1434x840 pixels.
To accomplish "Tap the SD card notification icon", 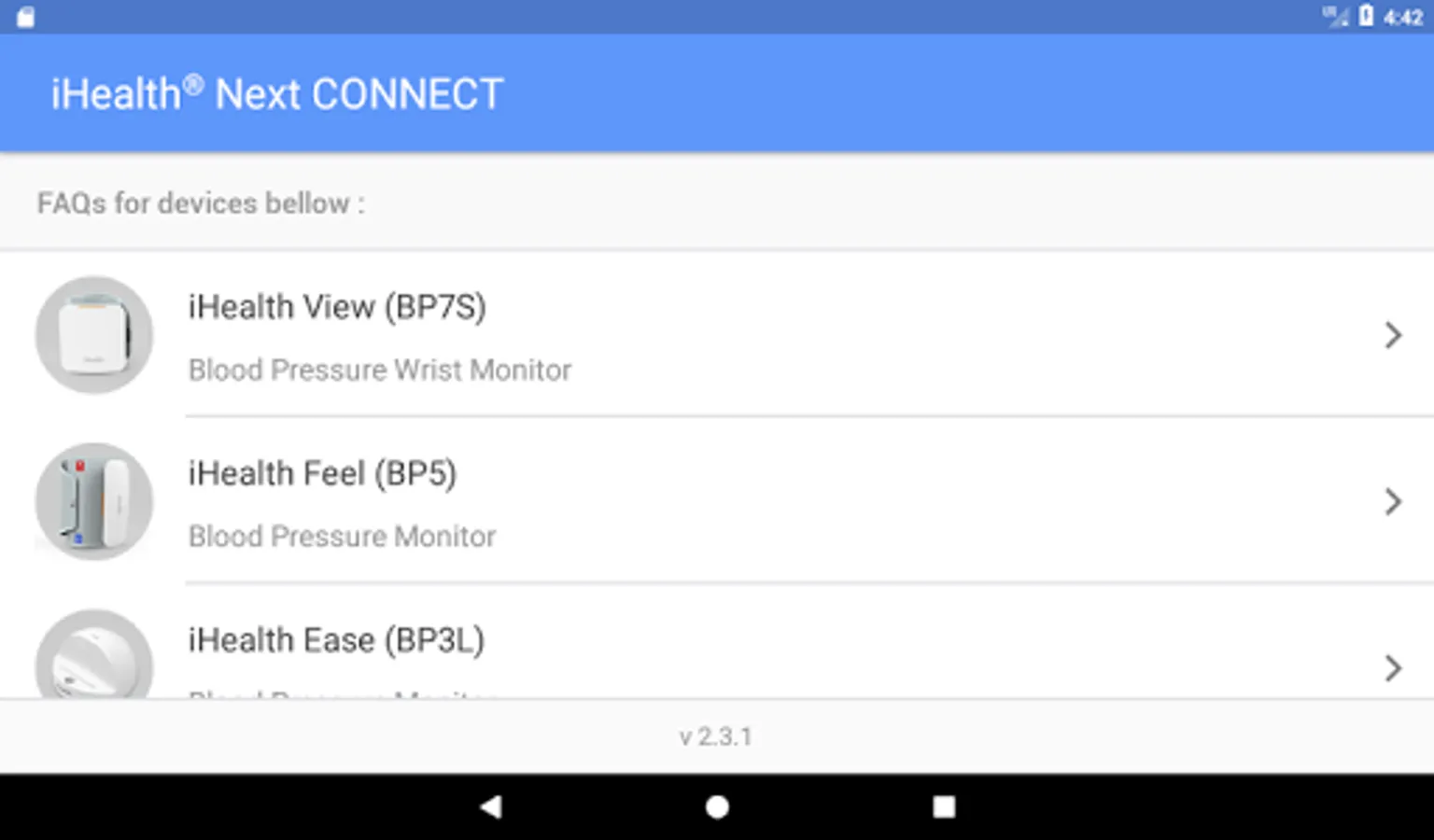I will (25, 17).
